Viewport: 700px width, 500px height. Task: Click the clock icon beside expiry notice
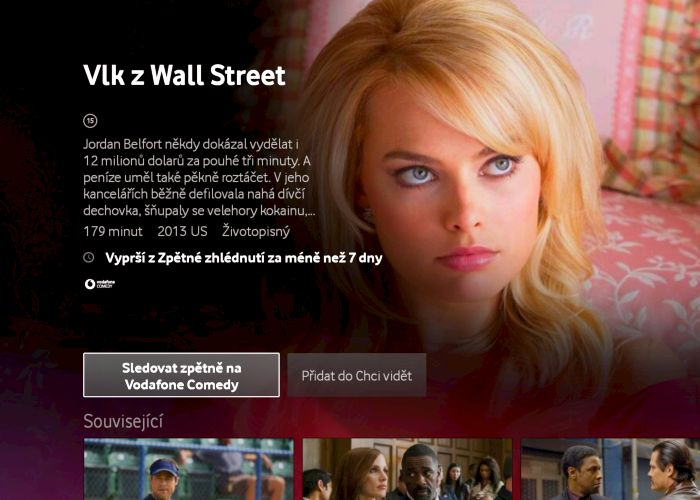click(x=89, y=257)
